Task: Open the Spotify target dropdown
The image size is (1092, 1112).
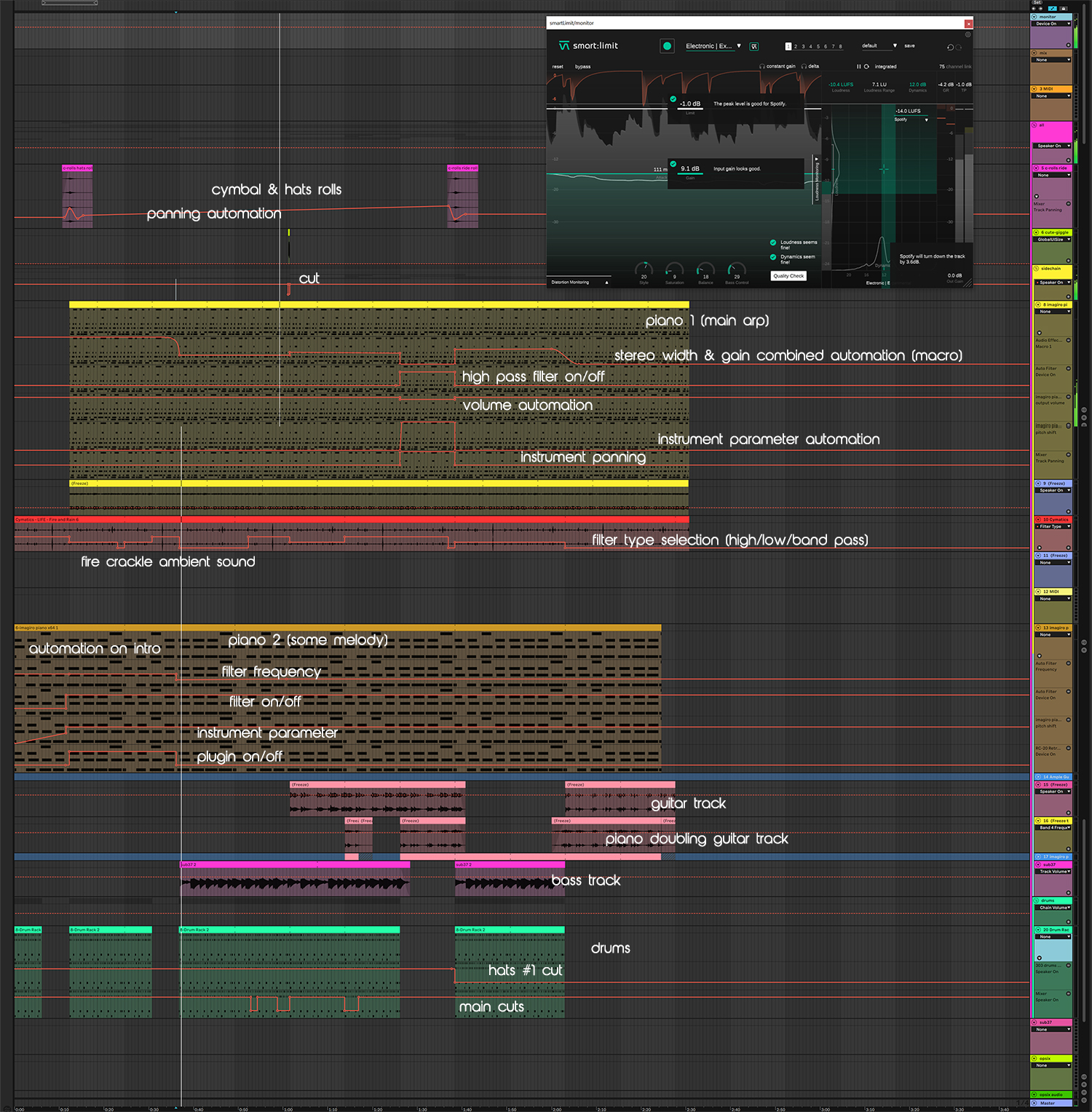Action: tap(912, 119)
